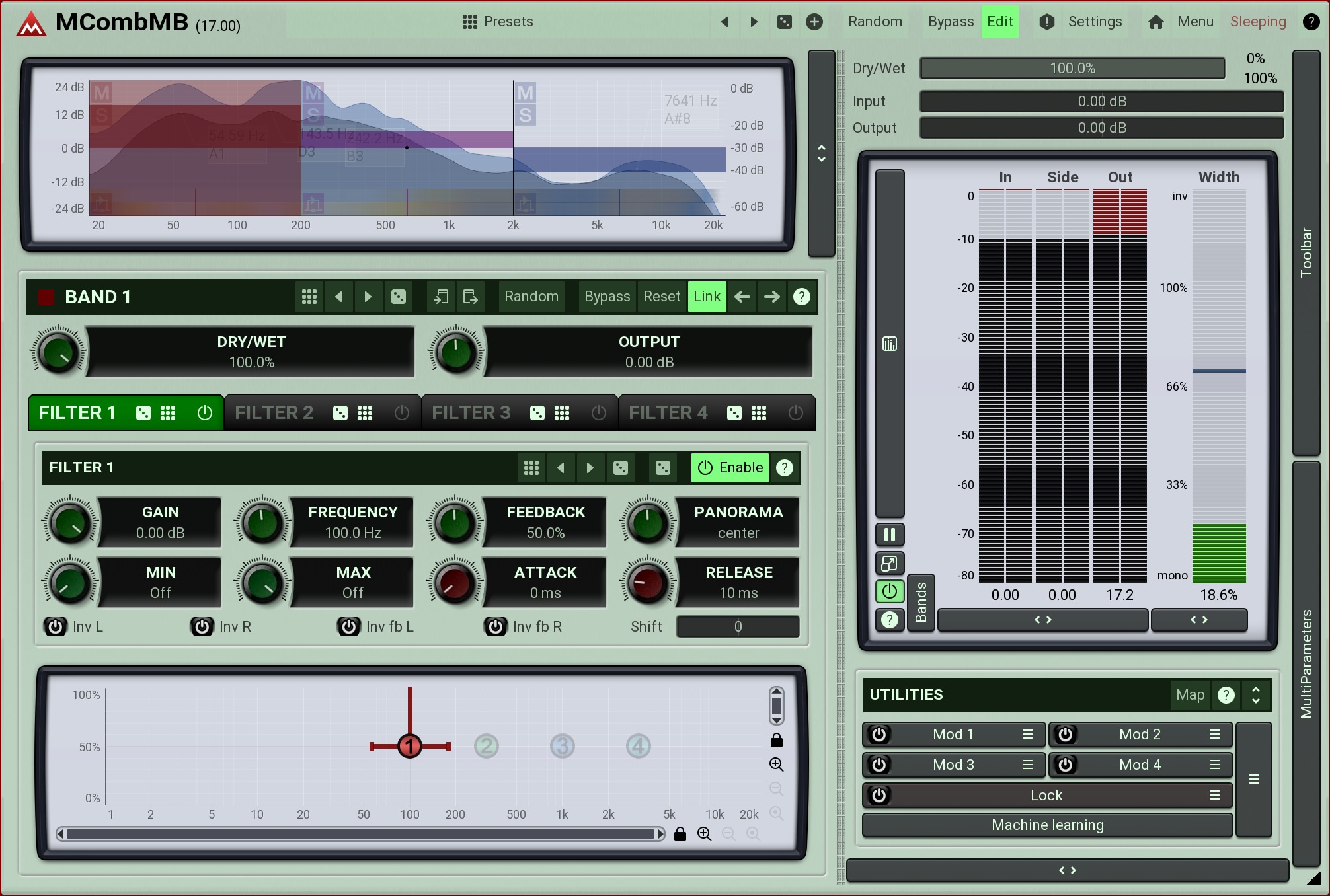Switch to the FILTER 3 tab
1330x896 pixels.
click(471, 413)
